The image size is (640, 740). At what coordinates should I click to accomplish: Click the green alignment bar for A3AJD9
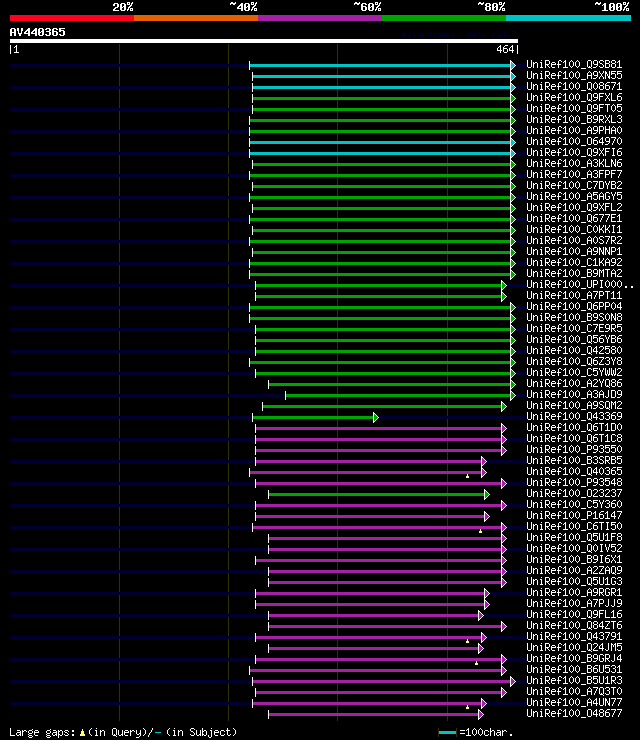(x=398, y=395)
